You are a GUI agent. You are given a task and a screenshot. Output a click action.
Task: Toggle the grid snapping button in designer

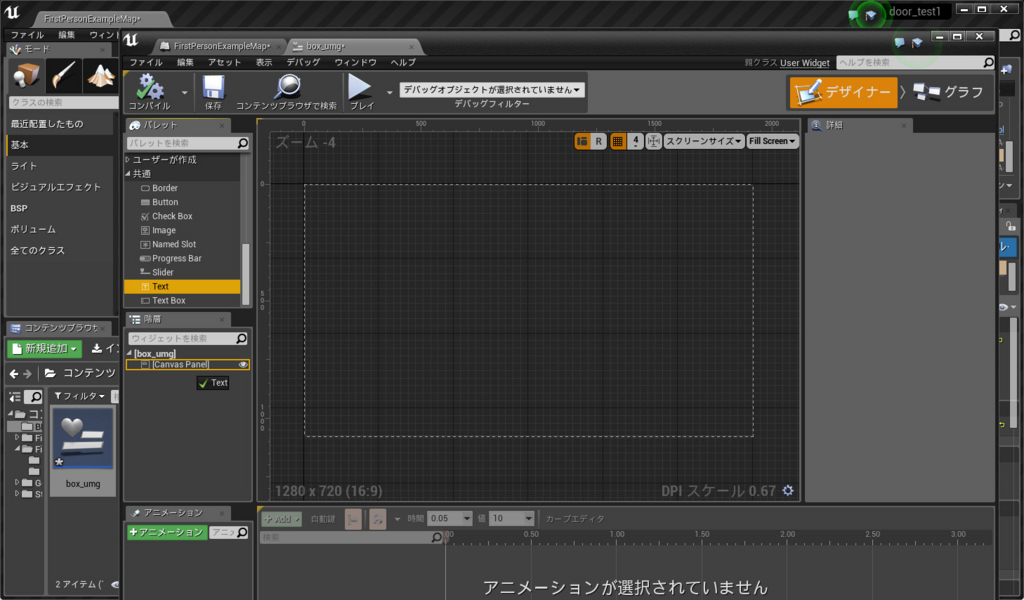(617, 141)
